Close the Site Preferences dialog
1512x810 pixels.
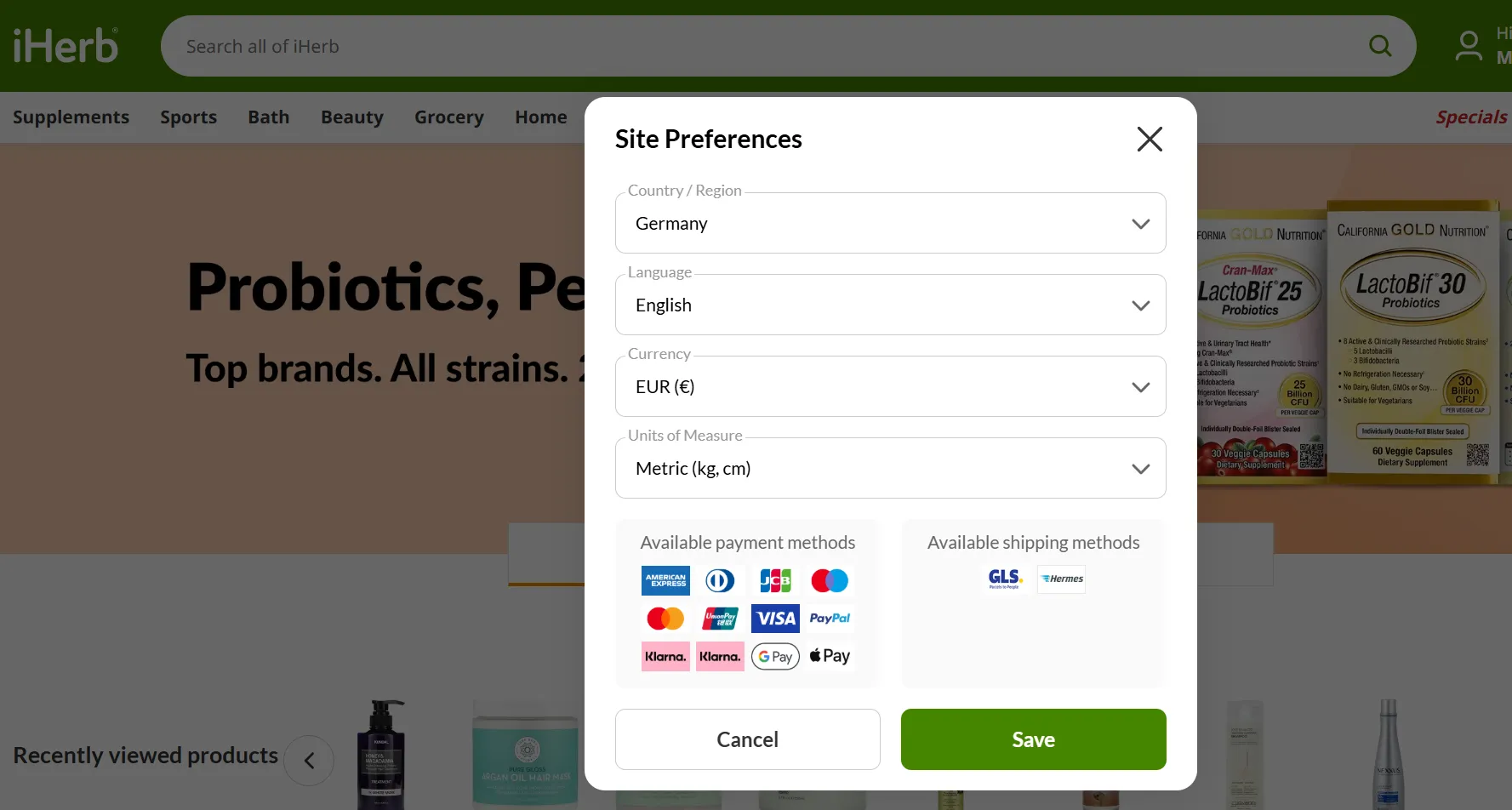tap(1150, 139)
